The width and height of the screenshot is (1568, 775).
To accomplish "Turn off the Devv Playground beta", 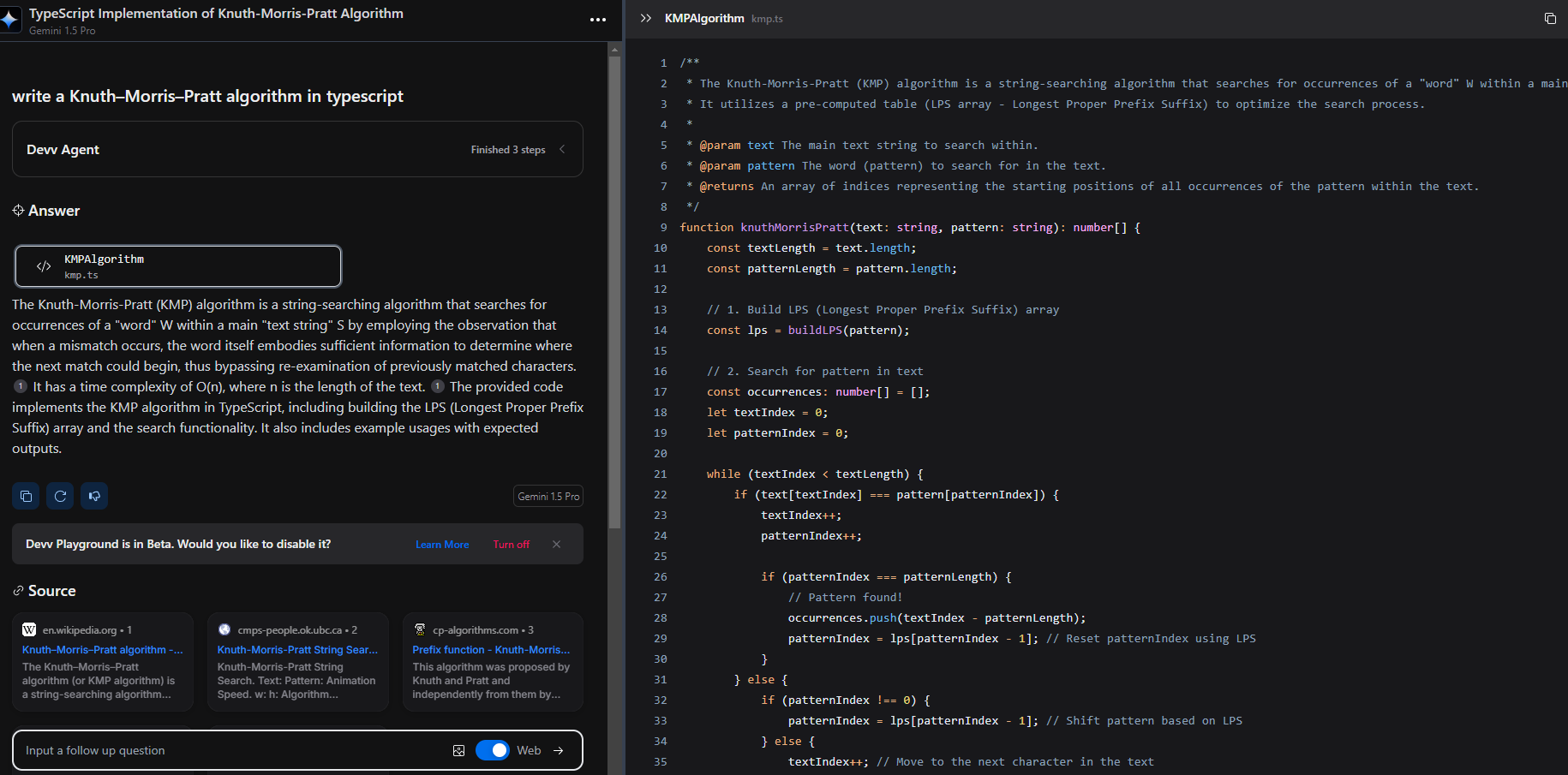I will [511, 545].
